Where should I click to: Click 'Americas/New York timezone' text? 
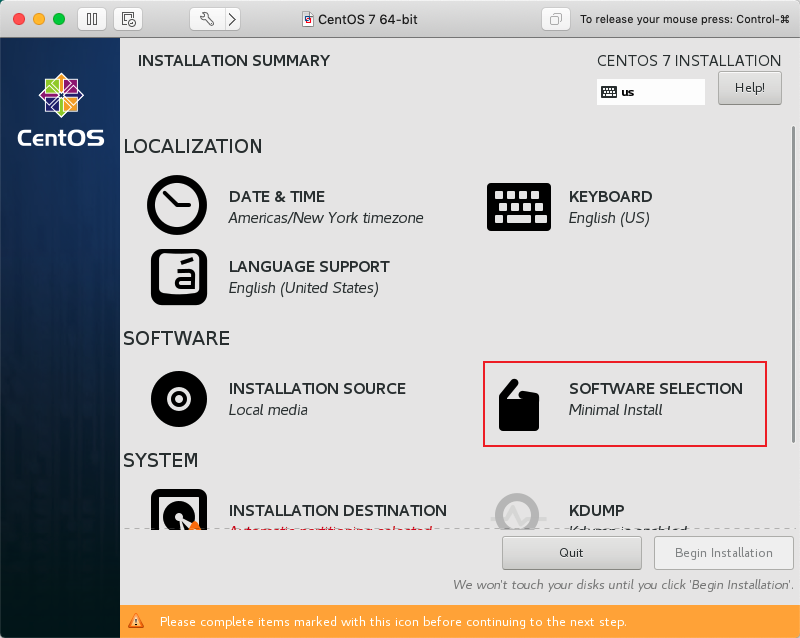(x=326, y=218)
